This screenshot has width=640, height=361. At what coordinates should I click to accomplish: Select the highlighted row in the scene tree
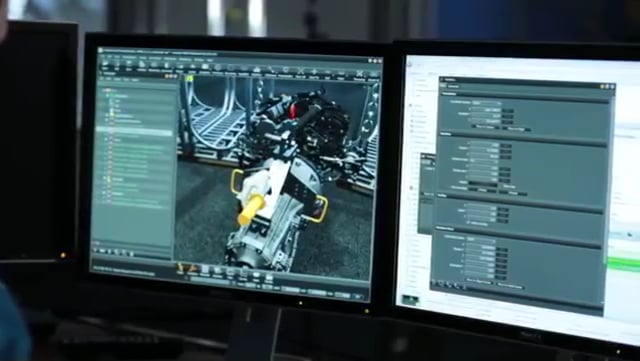(135, 132)
